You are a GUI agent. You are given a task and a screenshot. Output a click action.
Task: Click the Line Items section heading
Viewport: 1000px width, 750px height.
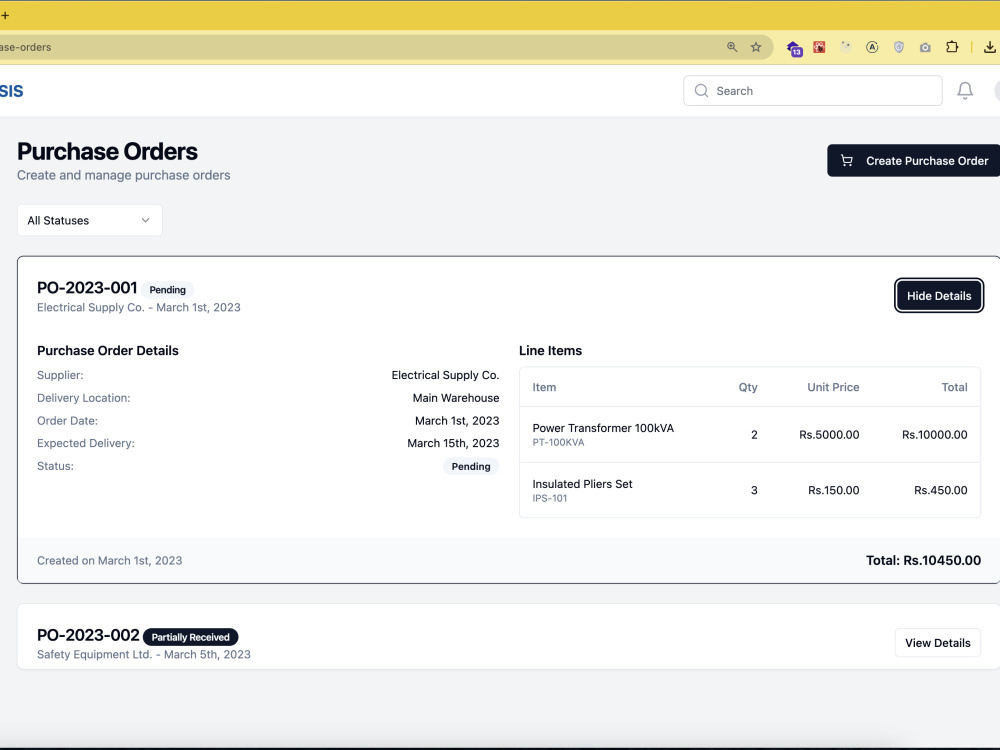[550, 351]
